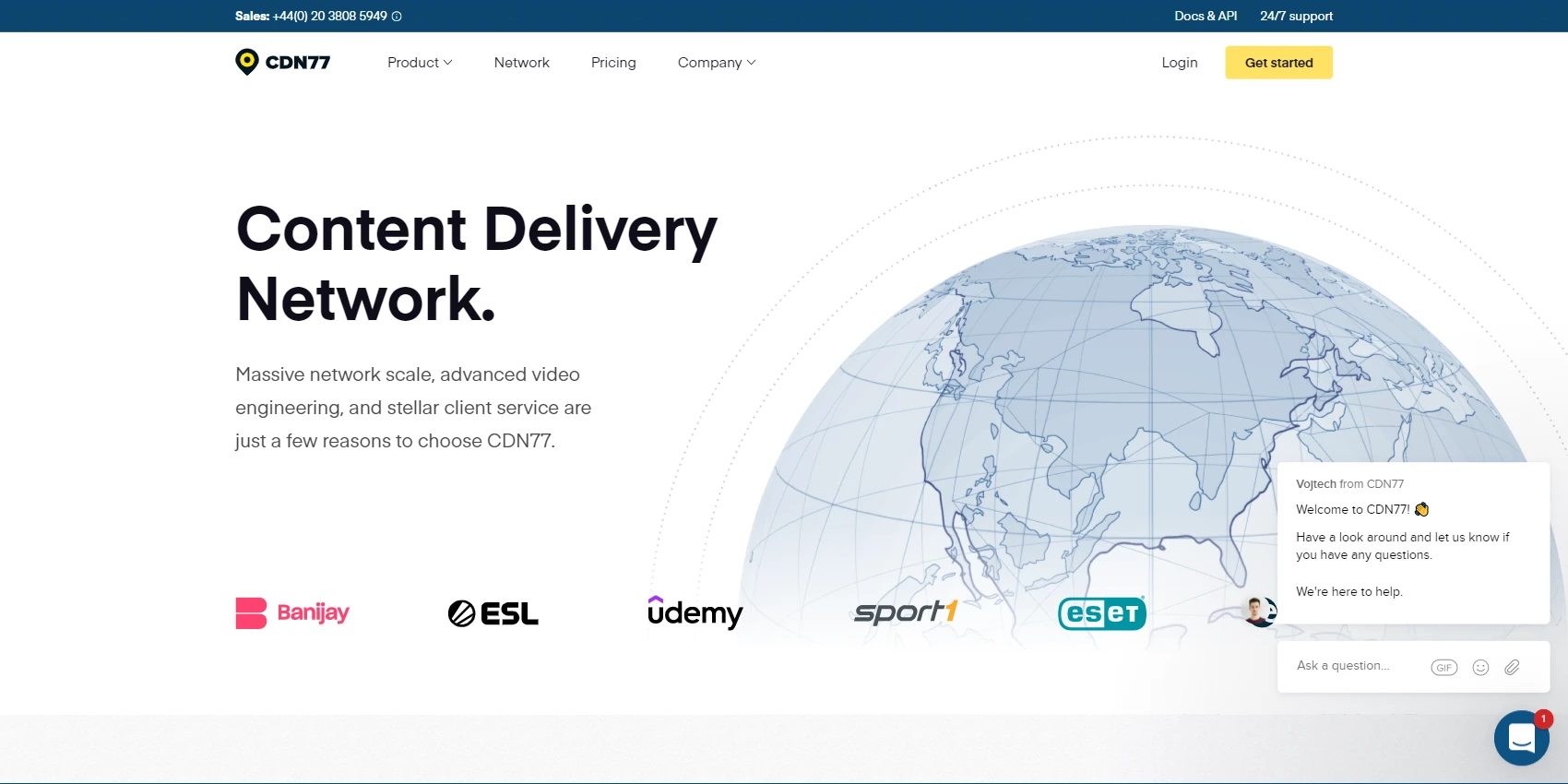1568x784 pixels.
Task: Expand the Company dropdown menu
Action: point(717,62)
